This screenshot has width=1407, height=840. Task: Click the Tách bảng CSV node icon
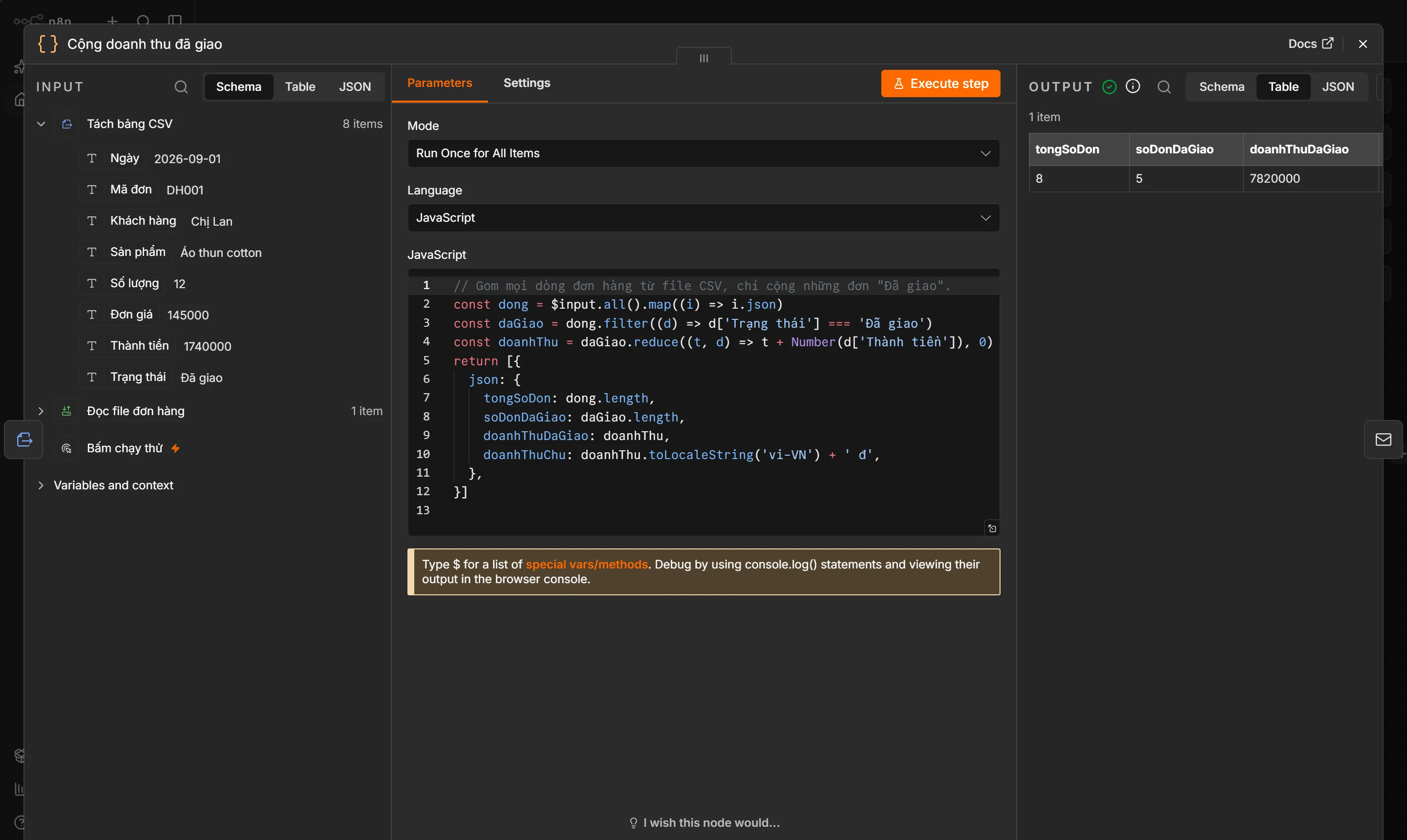(x=67, y=124)
